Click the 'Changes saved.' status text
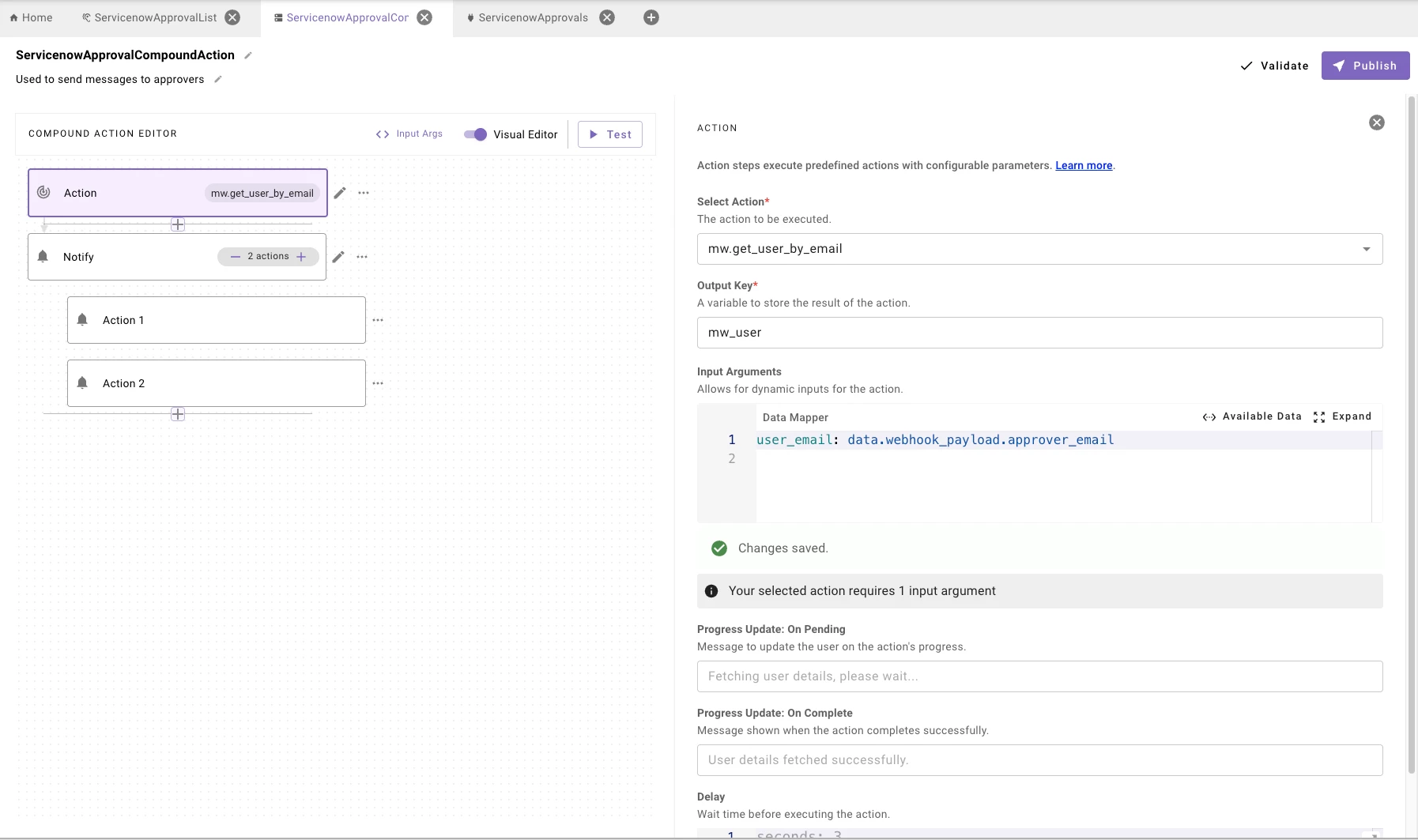 click(x=783, y=548)
